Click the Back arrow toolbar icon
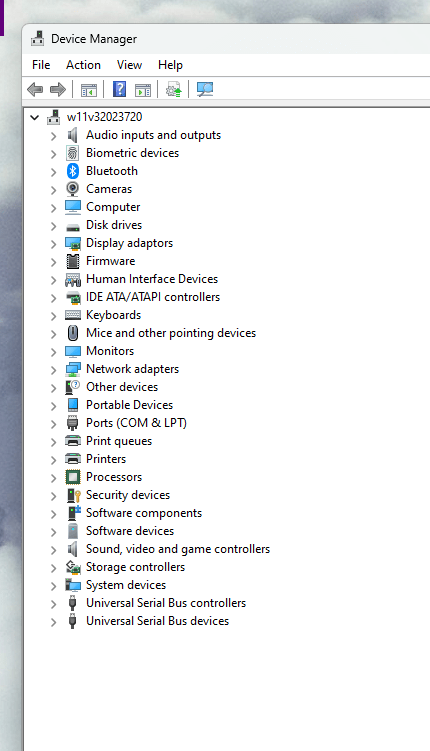 tap(35, 89)
